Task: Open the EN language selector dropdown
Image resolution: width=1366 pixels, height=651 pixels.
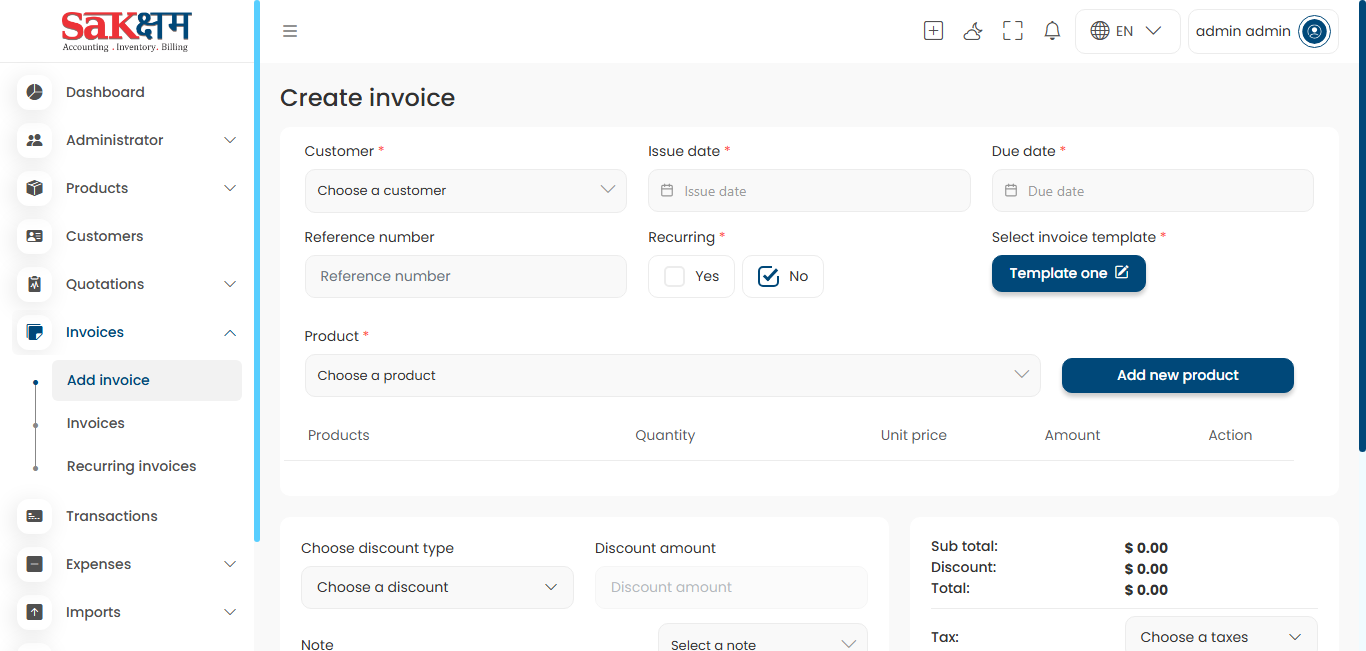Action: click(1127, 30)
